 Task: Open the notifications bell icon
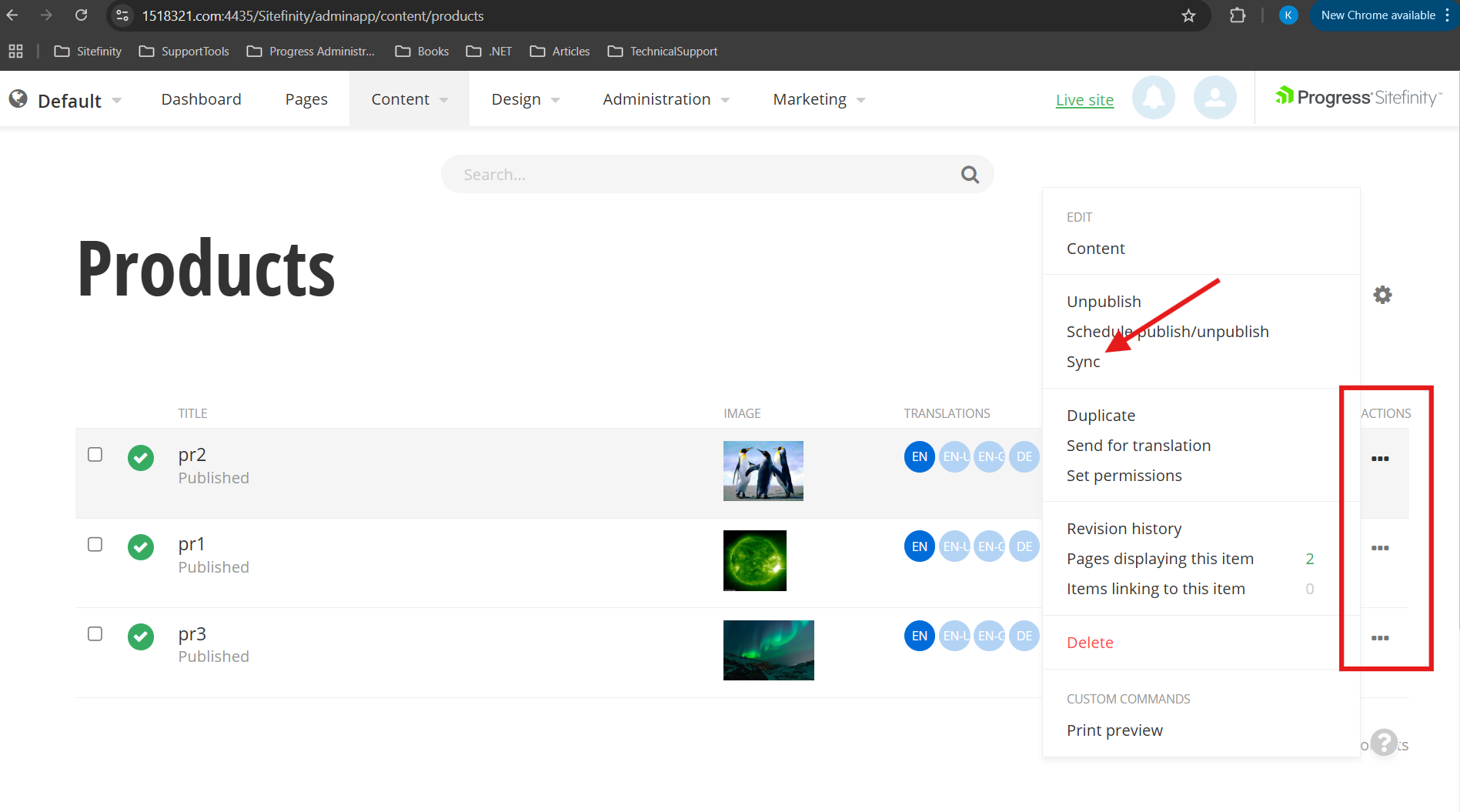(1153, 98)
